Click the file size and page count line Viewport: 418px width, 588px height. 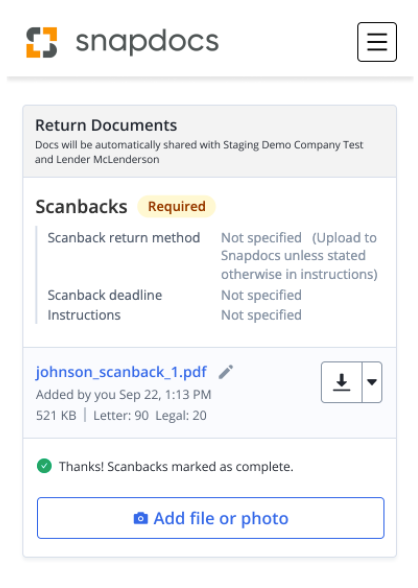pyautogui.click(x=121, y=416)
